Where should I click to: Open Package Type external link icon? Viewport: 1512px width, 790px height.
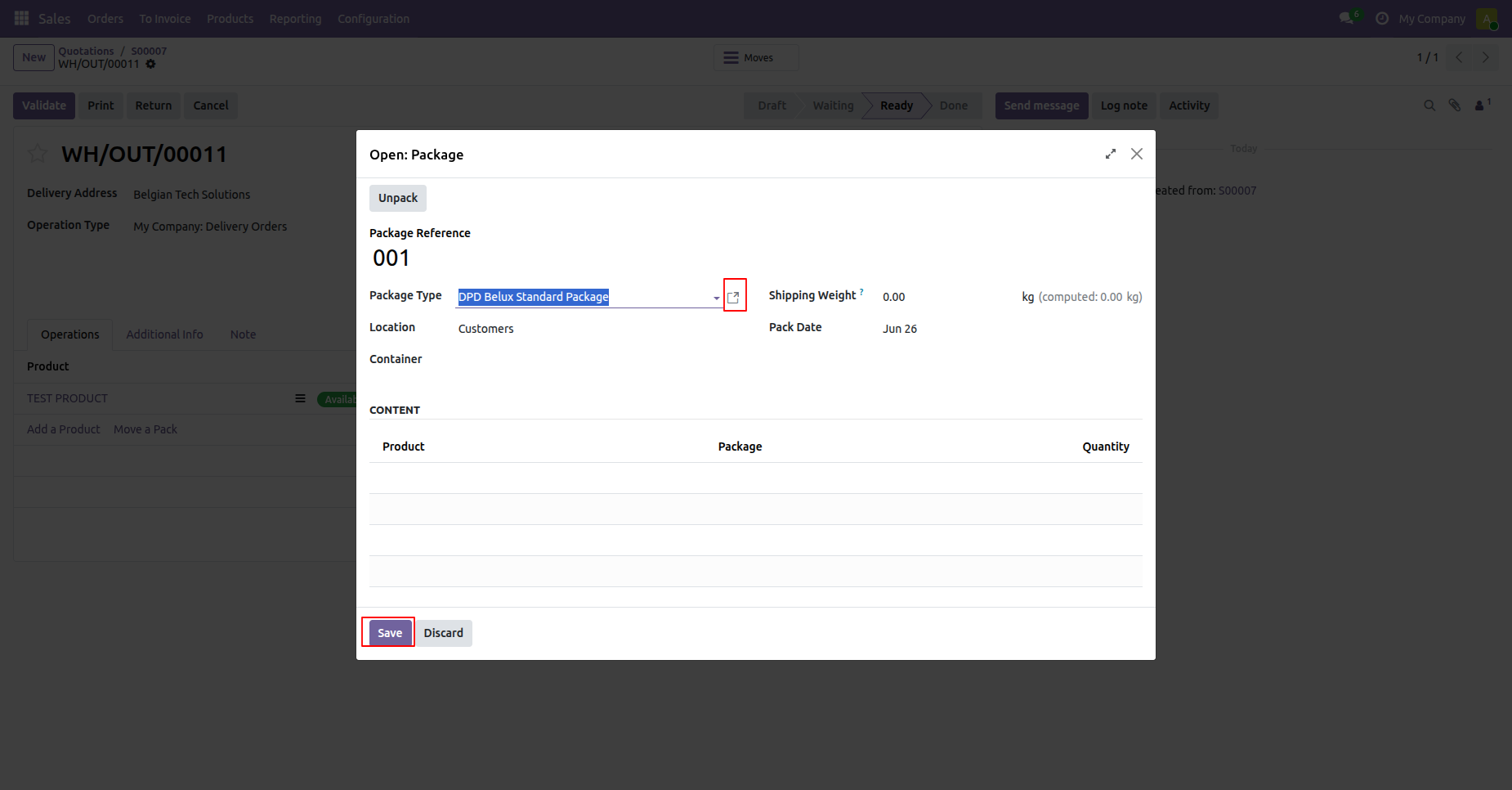click(x=734, y=297)
